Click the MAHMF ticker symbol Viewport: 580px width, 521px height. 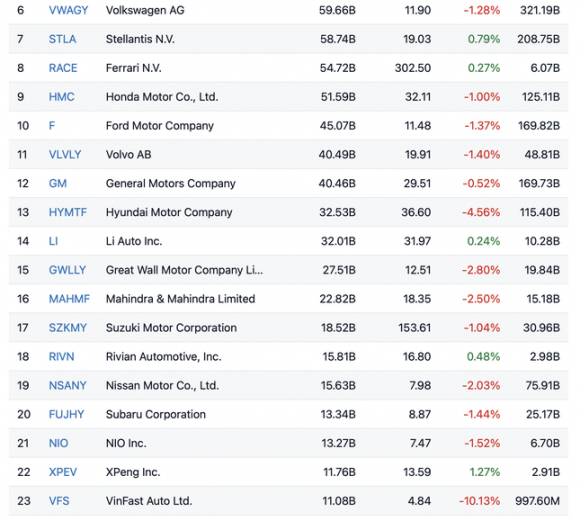69,299
